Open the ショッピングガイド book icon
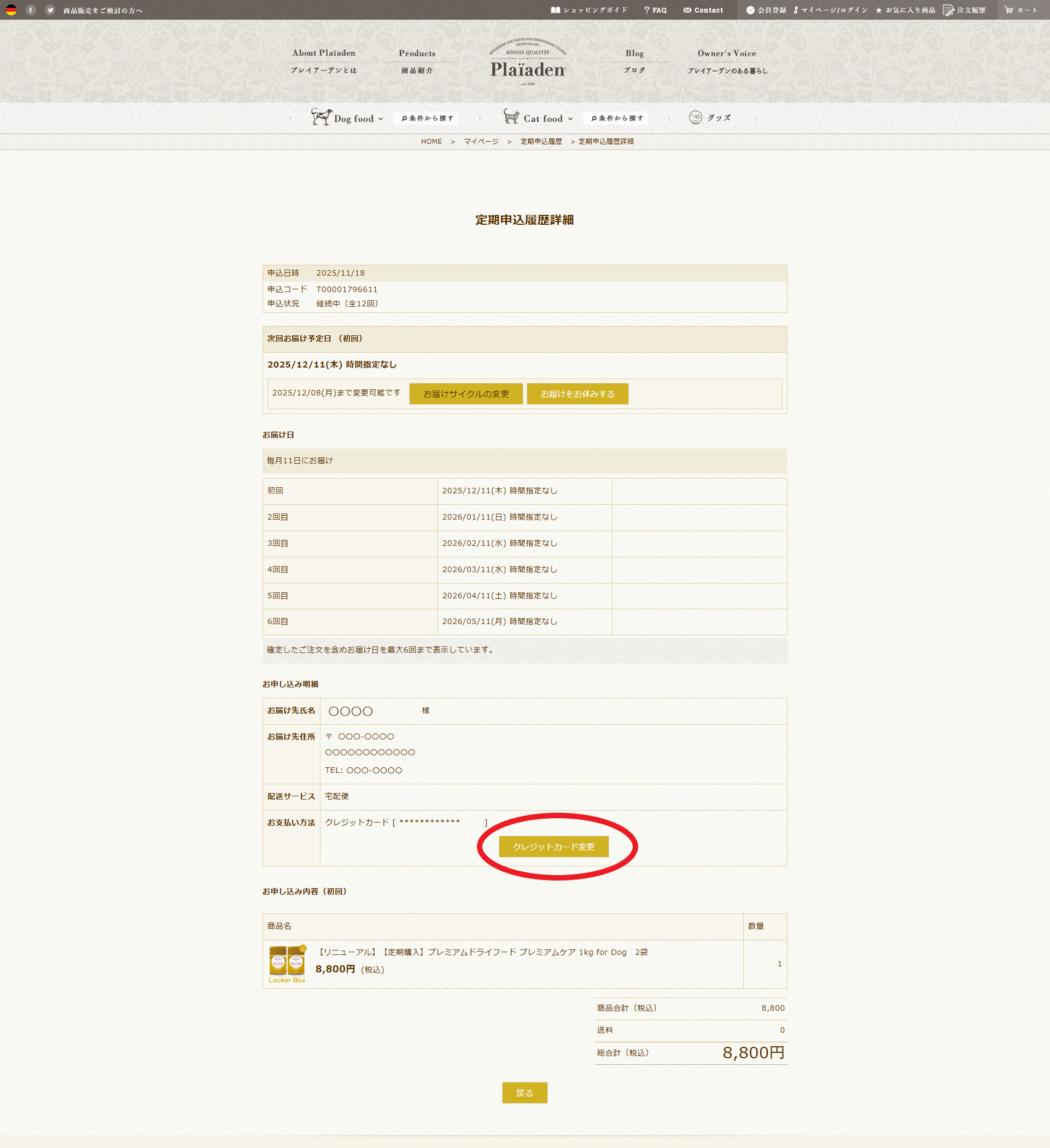Image resolution: width=1050 pixels, height=1148 pixels. 555,10
